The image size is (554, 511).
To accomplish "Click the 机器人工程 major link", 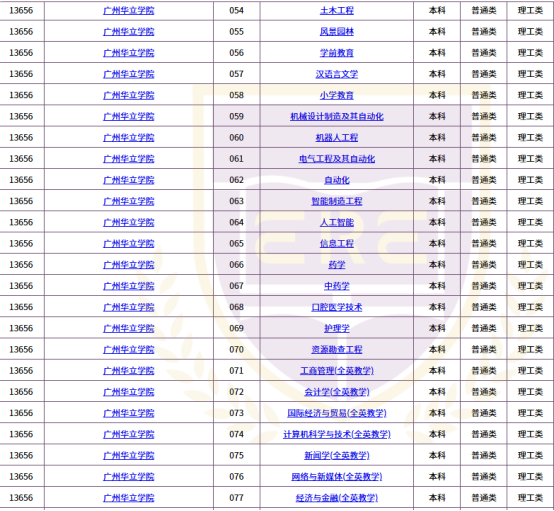I will tap(336, 138).
